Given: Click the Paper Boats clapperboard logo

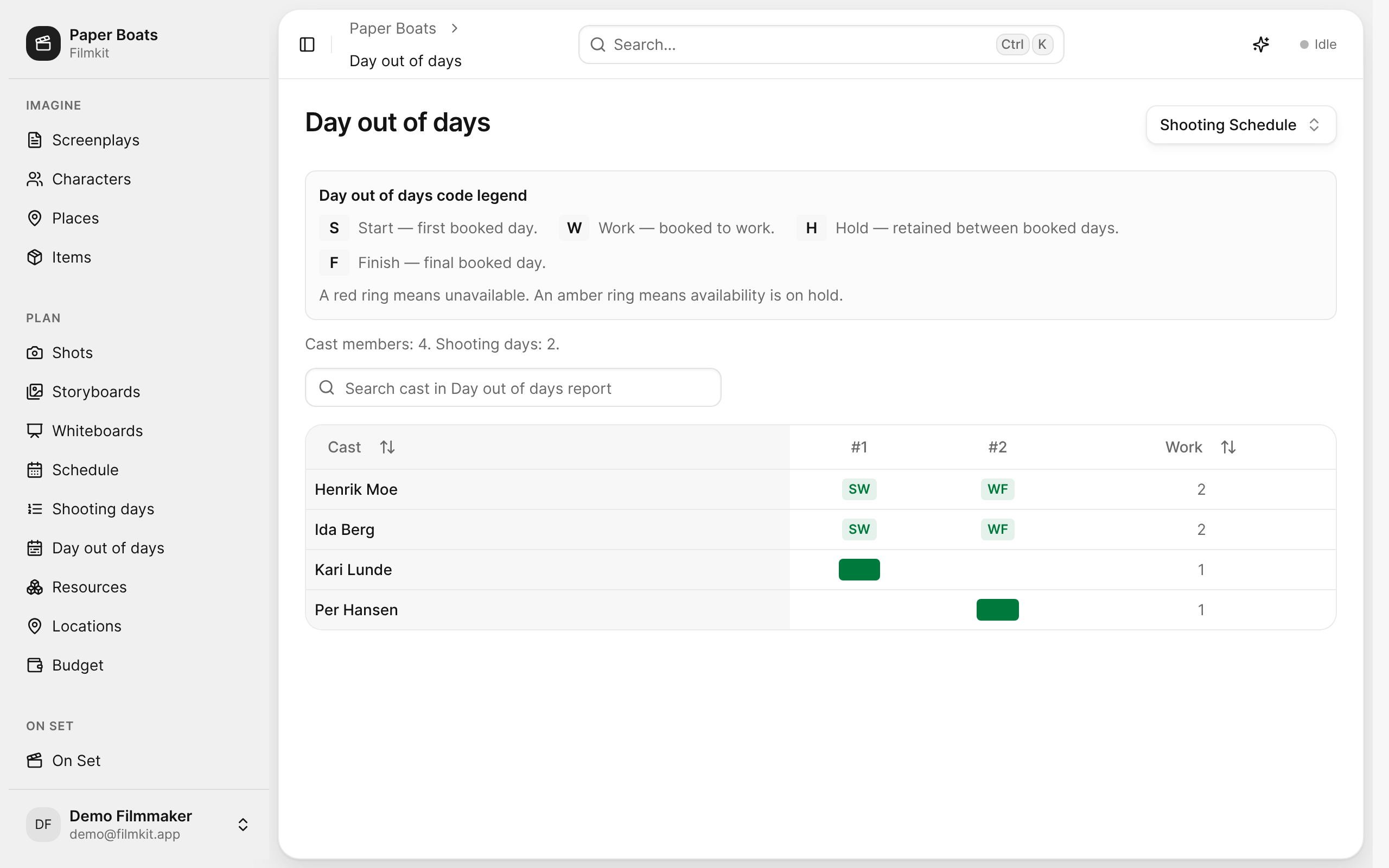Looking at the screenshot, I should click(43, 43).
